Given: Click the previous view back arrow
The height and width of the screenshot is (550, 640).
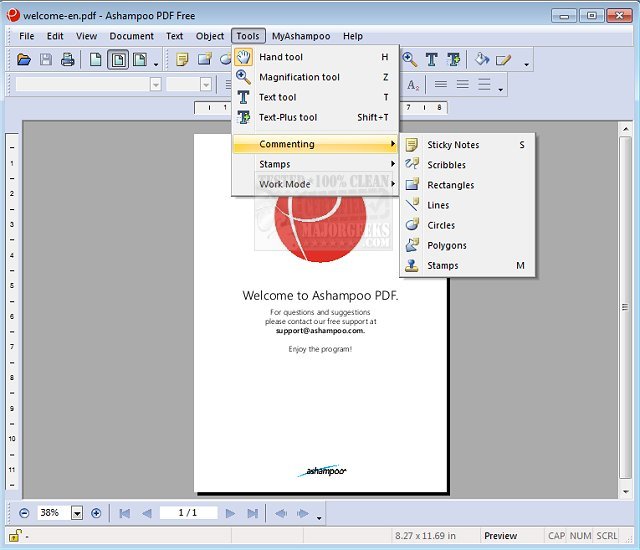Looking at the screenshot, I should point(281,513).
